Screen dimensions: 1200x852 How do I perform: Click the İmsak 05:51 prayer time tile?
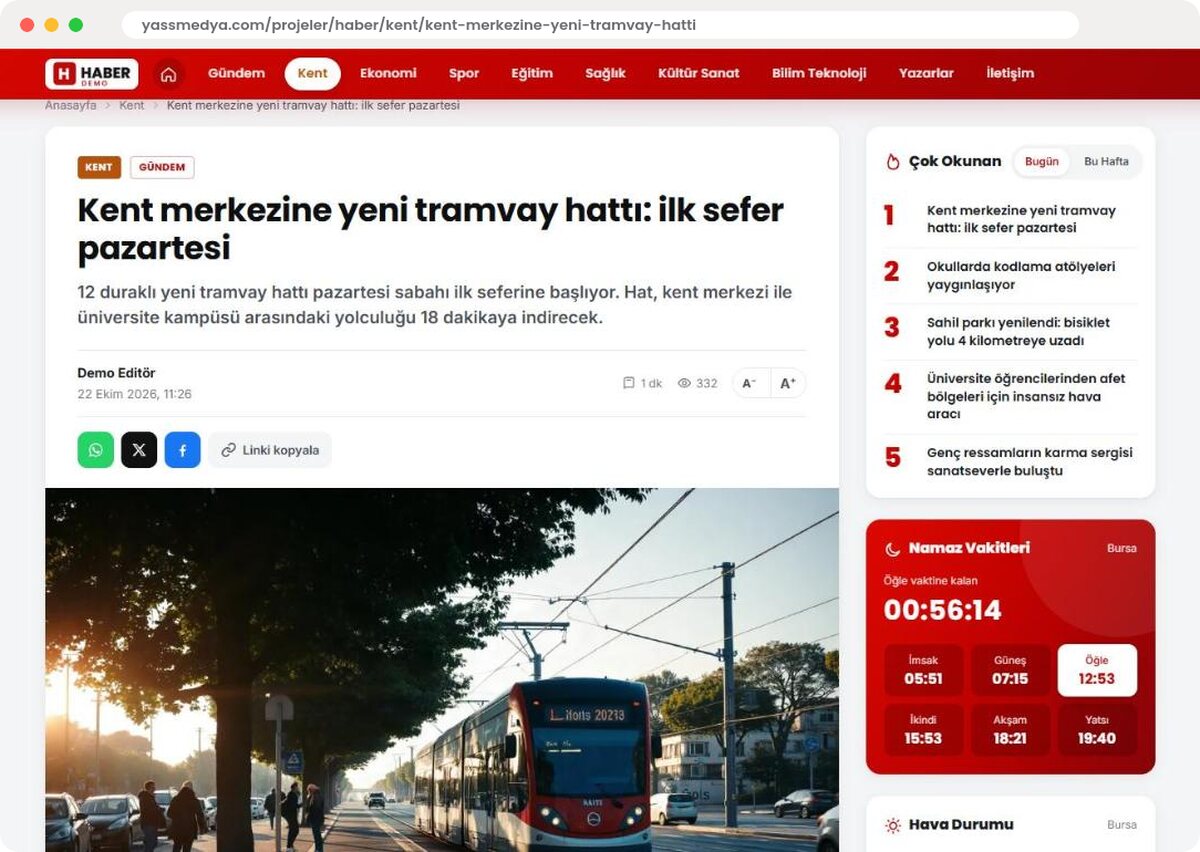pos(924,670)
